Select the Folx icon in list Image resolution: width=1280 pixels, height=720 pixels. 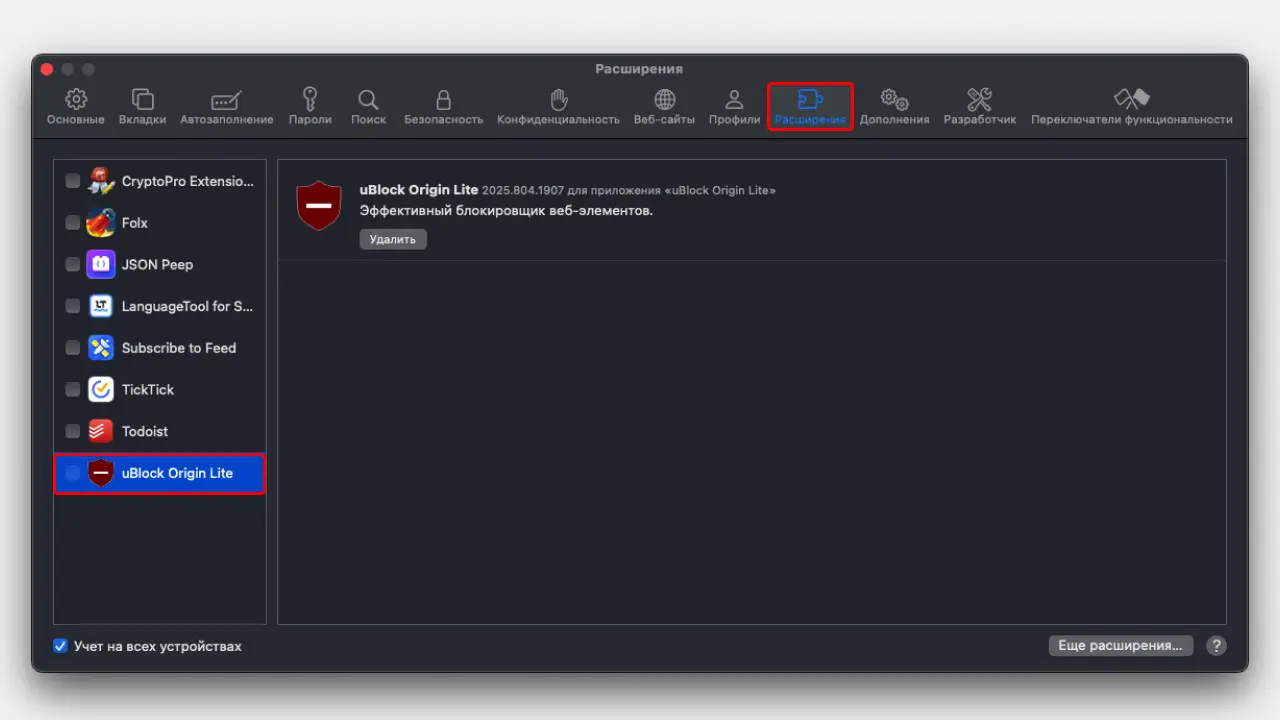[x=101, y=223]
